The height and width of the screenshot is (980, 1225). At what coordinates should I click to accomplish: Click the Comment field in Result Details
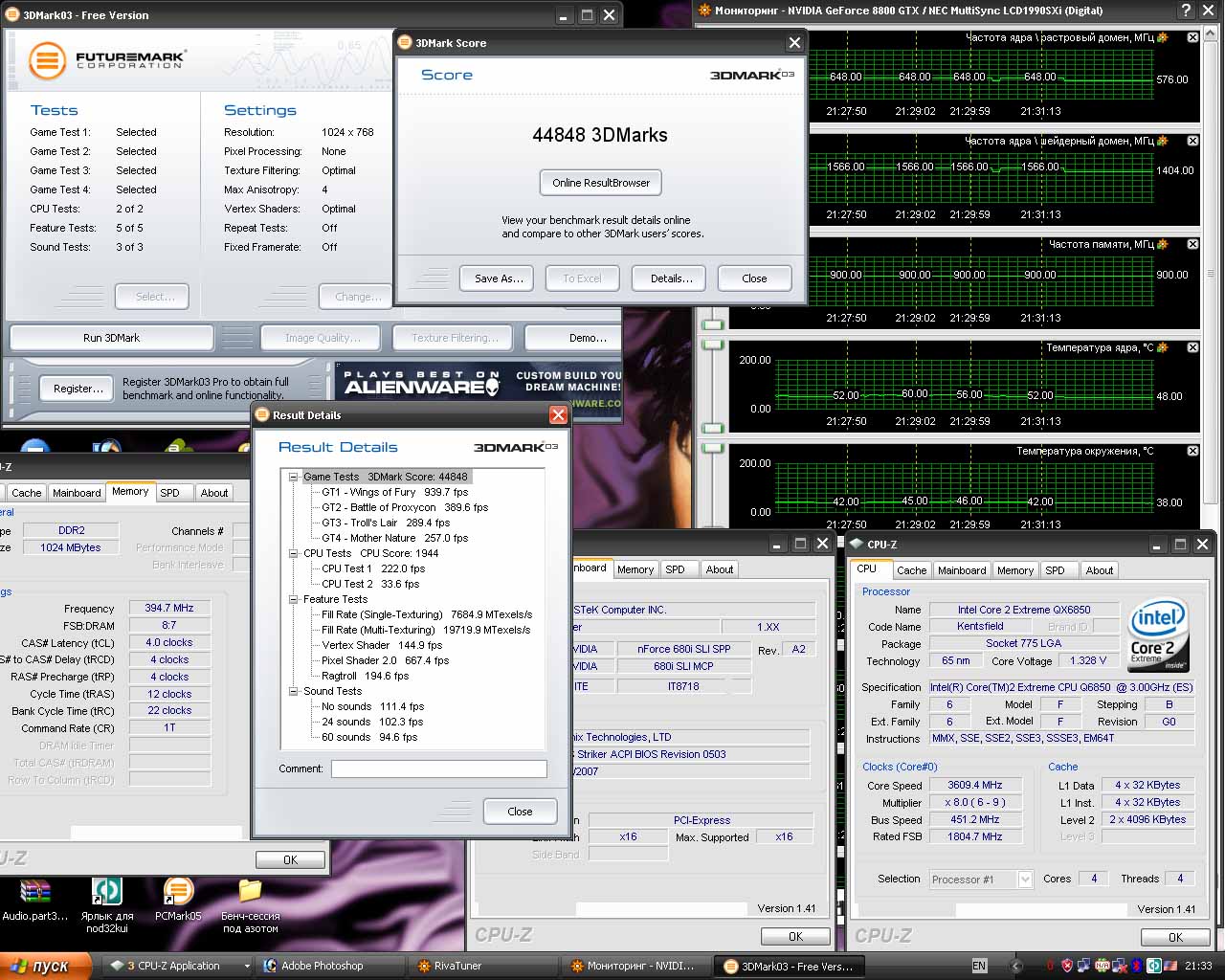click(439, 768)
